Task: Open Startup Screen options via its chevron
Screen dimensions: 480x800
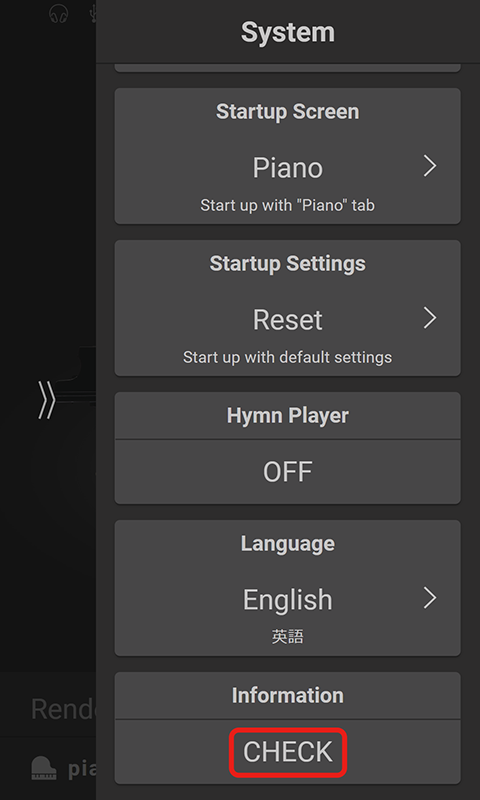Action: [430, 166]
